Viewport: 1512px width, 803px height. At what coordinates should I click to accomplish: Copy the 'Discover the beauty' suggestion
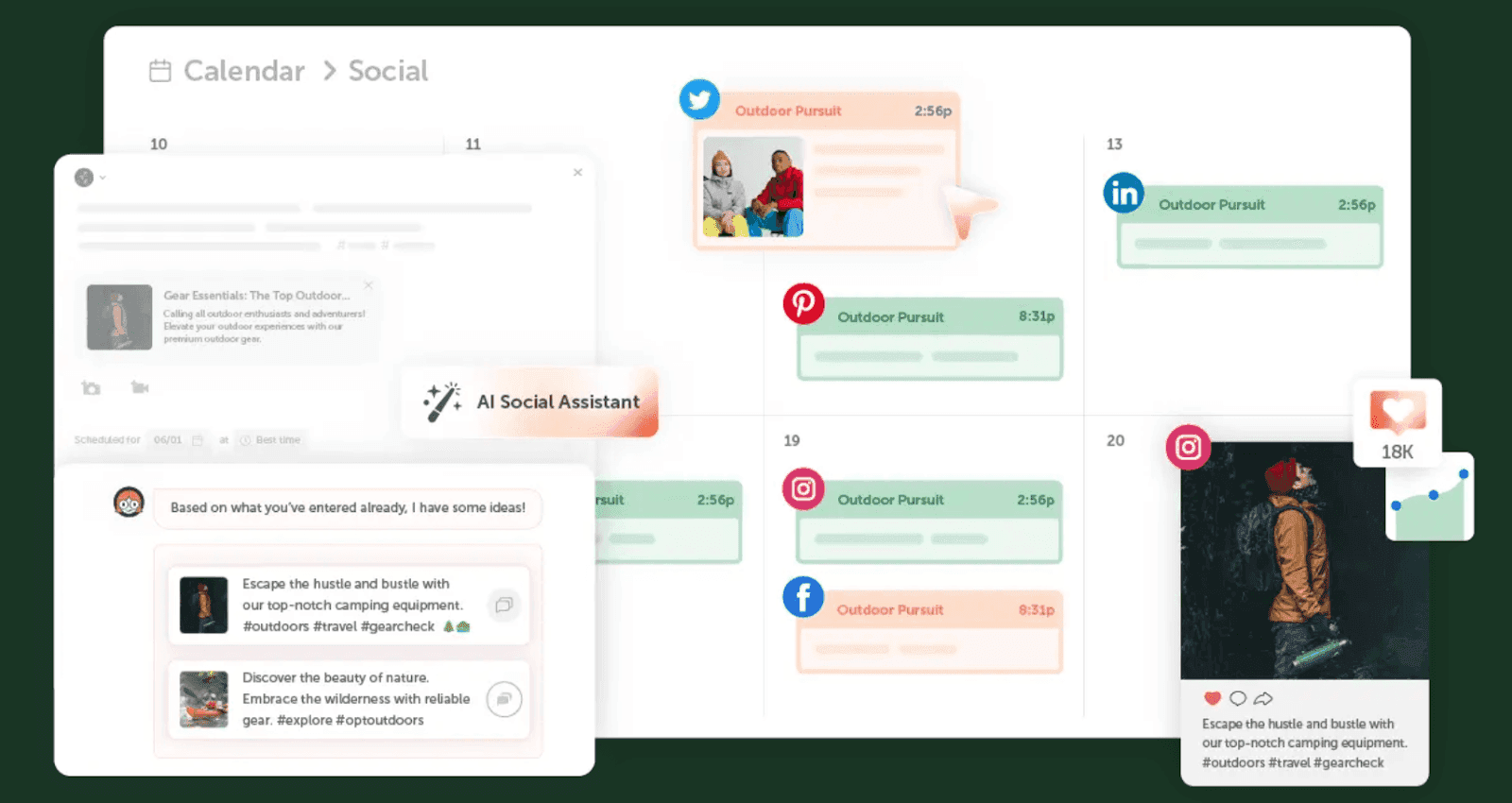coord(504,699)
